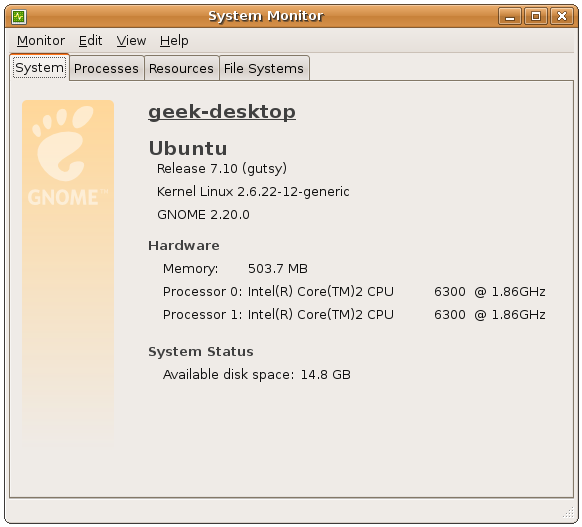The width and height of the screenshot is (582, 527).
Task: Click the Available disk space value
Action: click(326, 374)
